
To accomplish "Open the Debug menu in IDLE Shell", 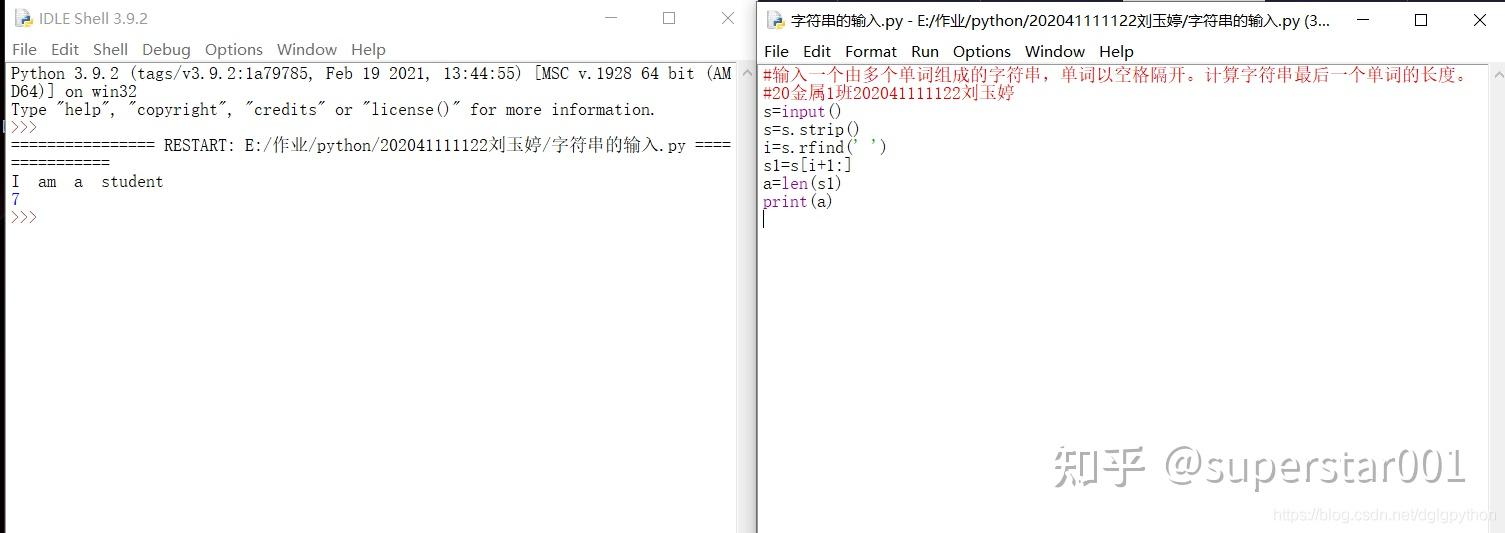I will pos(166,49).
